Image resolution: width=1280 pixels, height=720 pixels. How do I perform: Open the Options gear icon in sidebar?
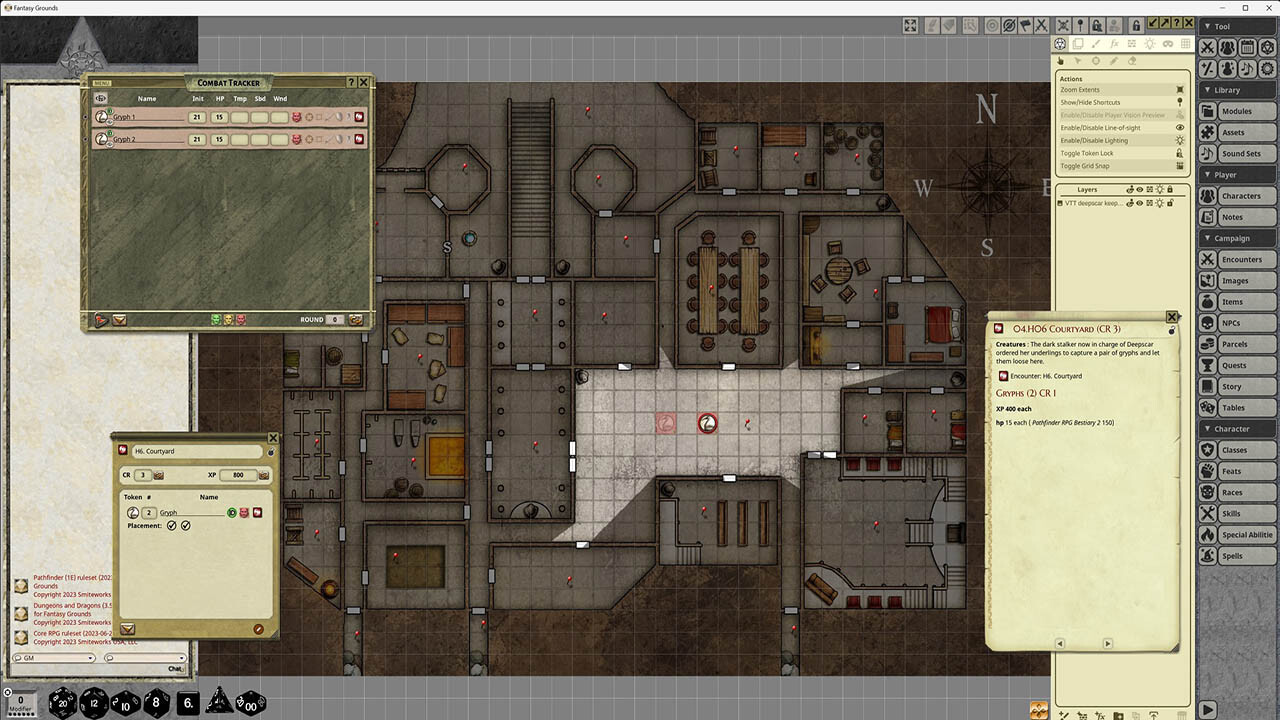[1267, 69]
